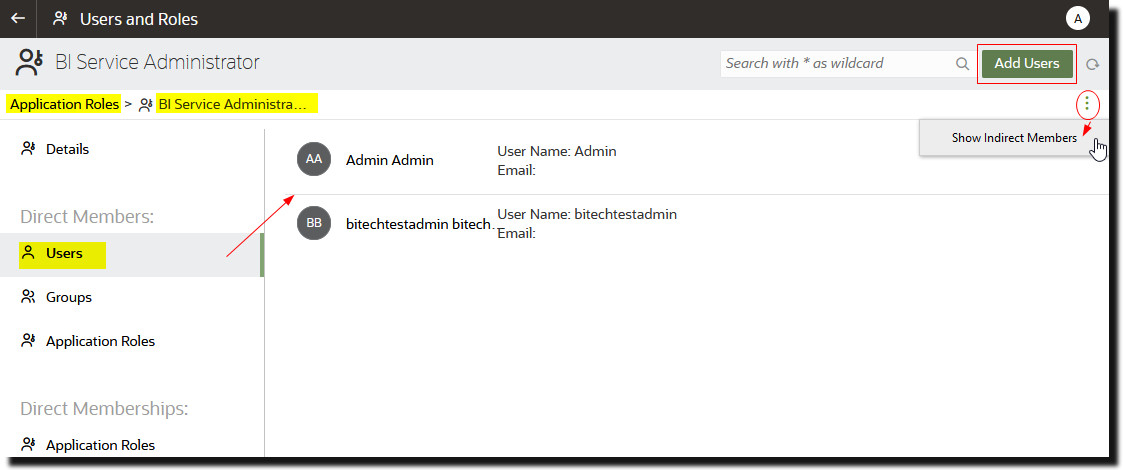
Task: Click the search magnifier icon
Action: coord(963,64)
